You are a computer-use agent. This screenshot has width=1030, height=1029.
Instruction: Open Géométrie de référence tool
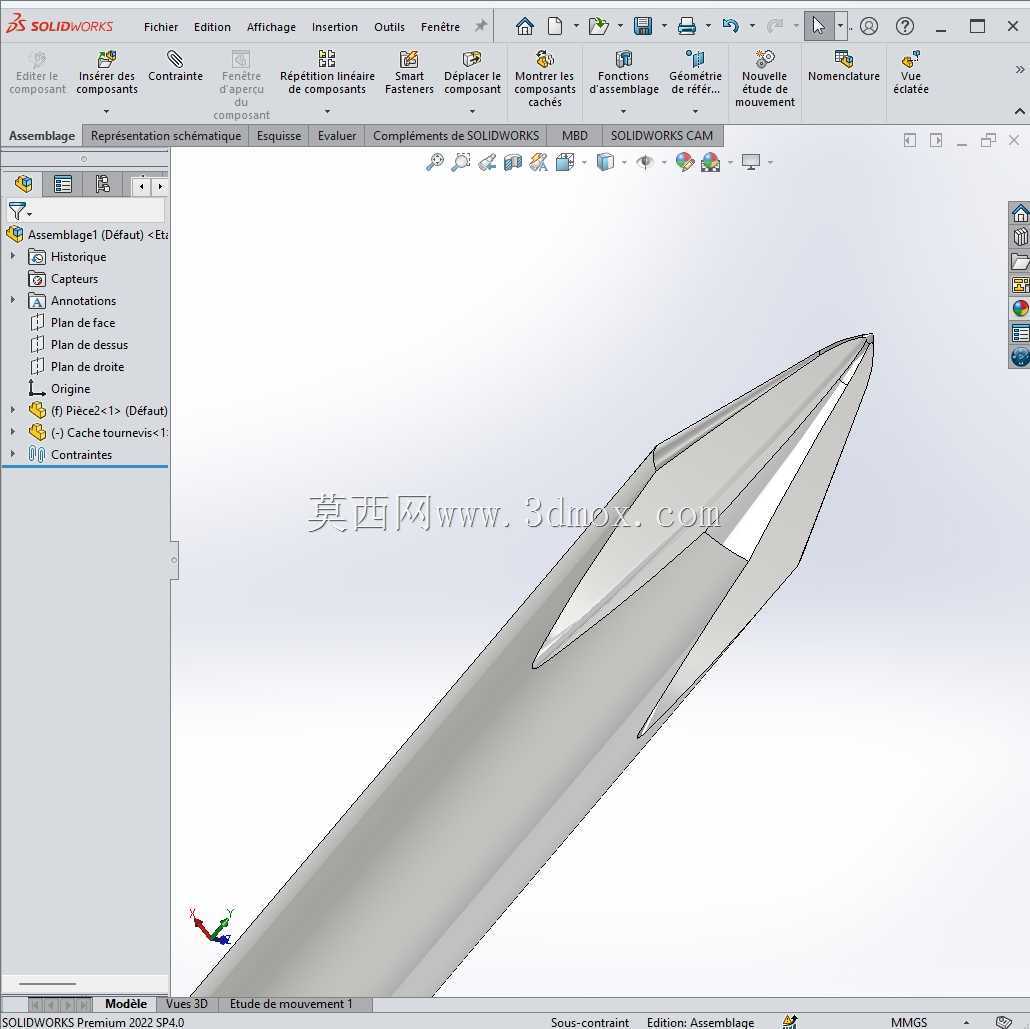(x=695, y=72)
